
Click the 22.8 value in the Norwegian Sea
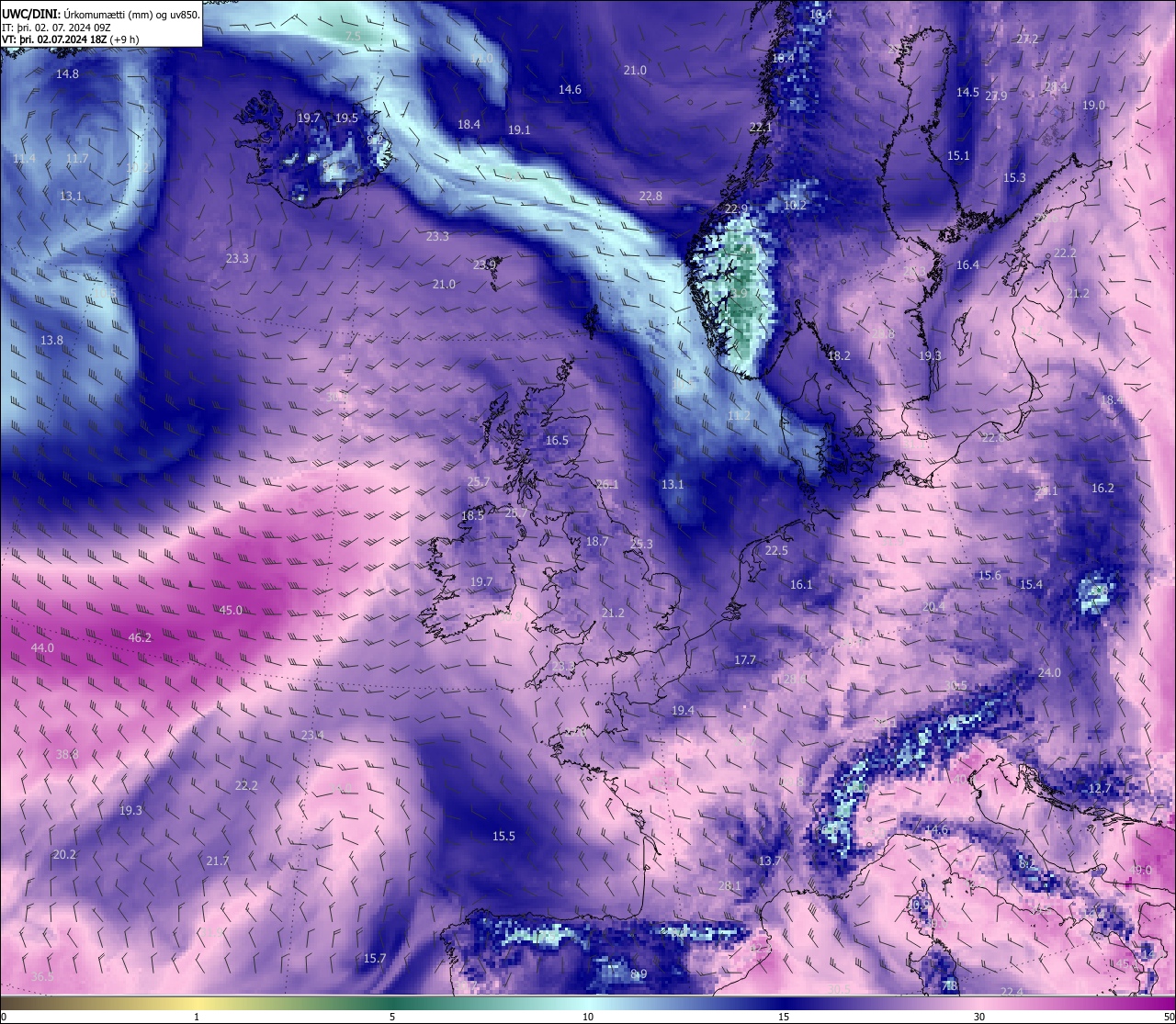[650, 196]
